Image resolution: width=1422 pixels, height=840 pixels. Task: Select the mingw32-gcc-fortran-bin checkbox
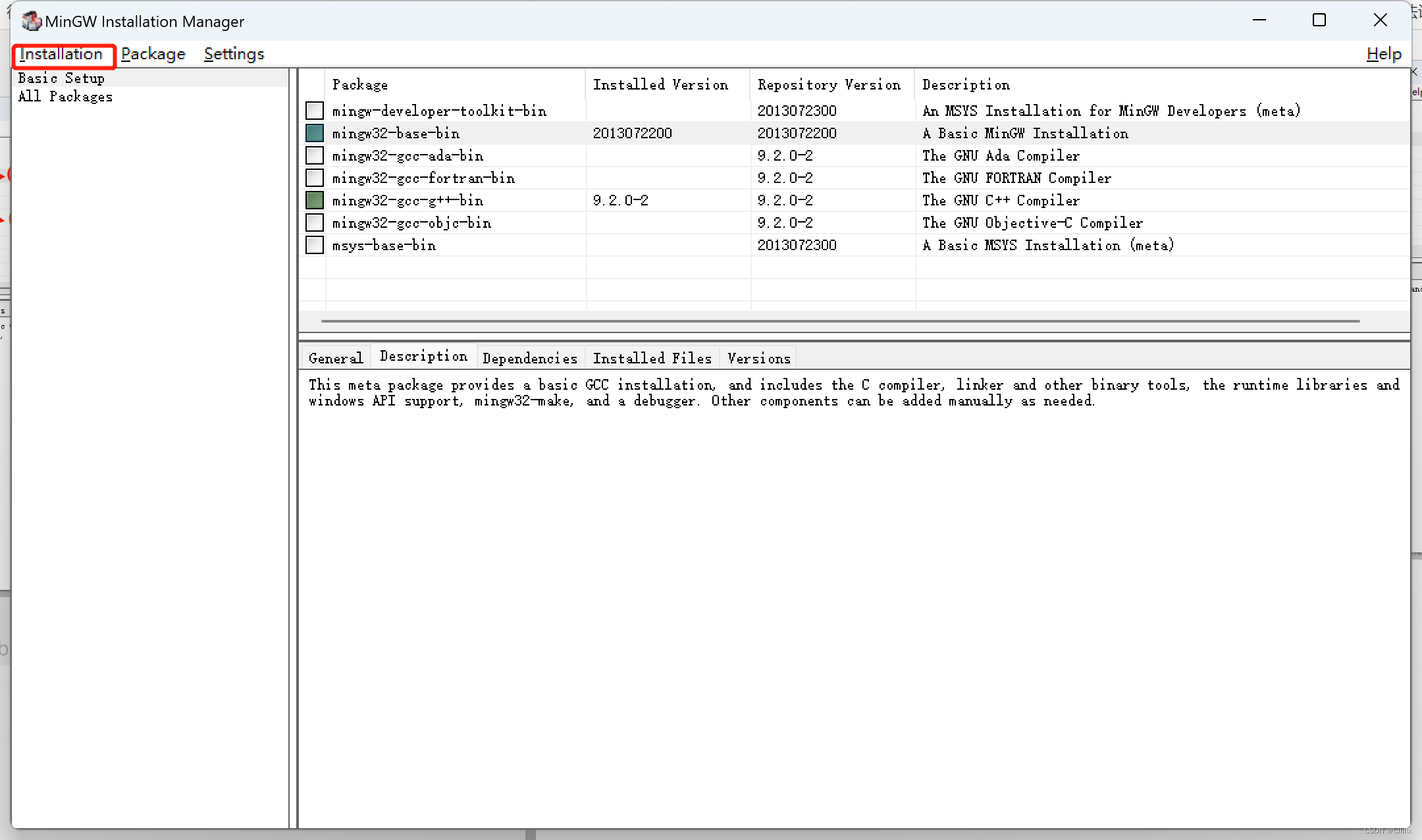pos(315,178)
